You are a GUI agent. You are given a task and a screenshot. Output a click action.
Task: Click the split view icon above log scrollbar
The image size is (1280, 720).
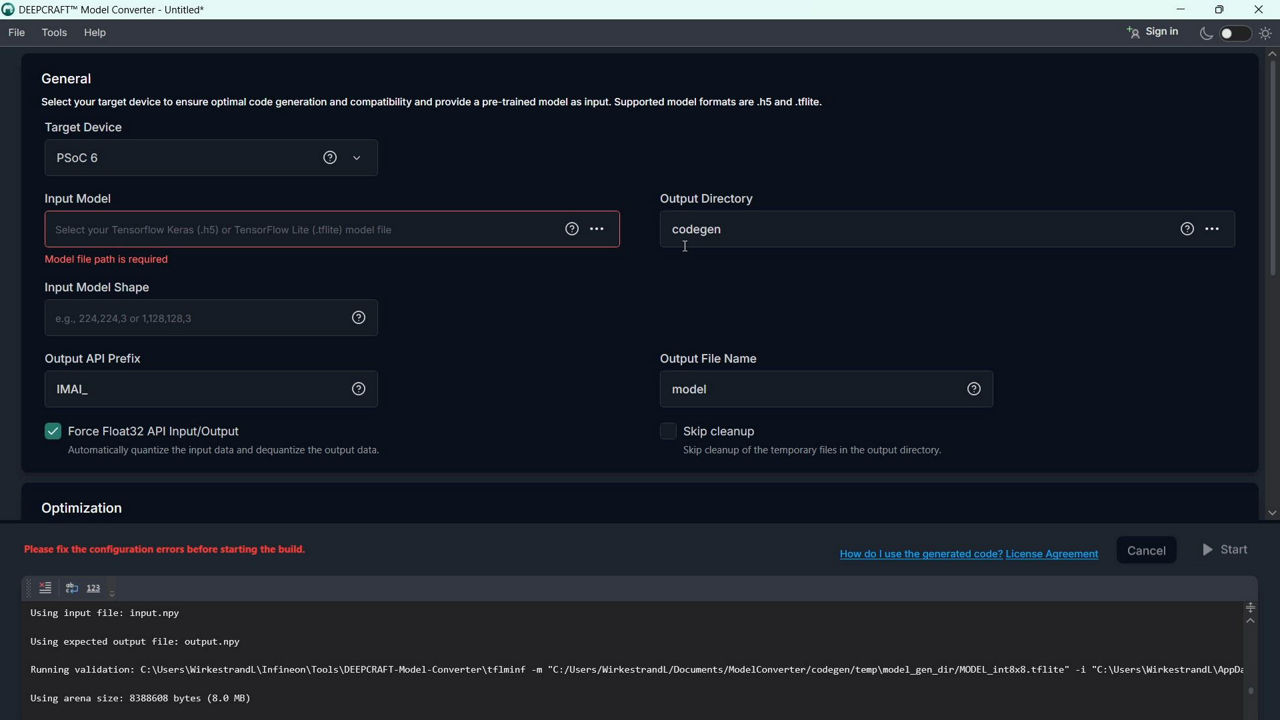(x=1250, y=607)
